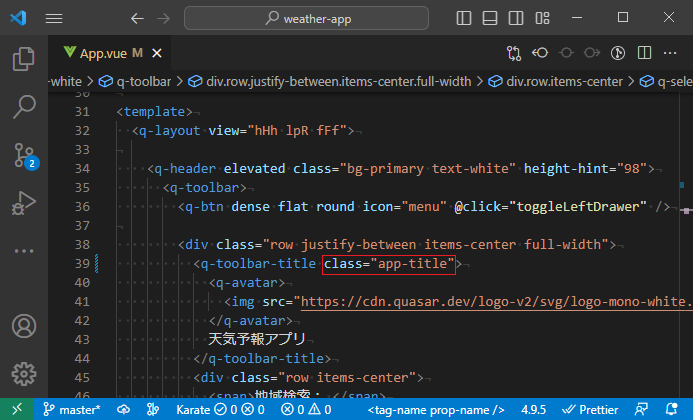Toggle secondary side bar layout icon
The height and width of the screenshot is (420, 693).
516,18
